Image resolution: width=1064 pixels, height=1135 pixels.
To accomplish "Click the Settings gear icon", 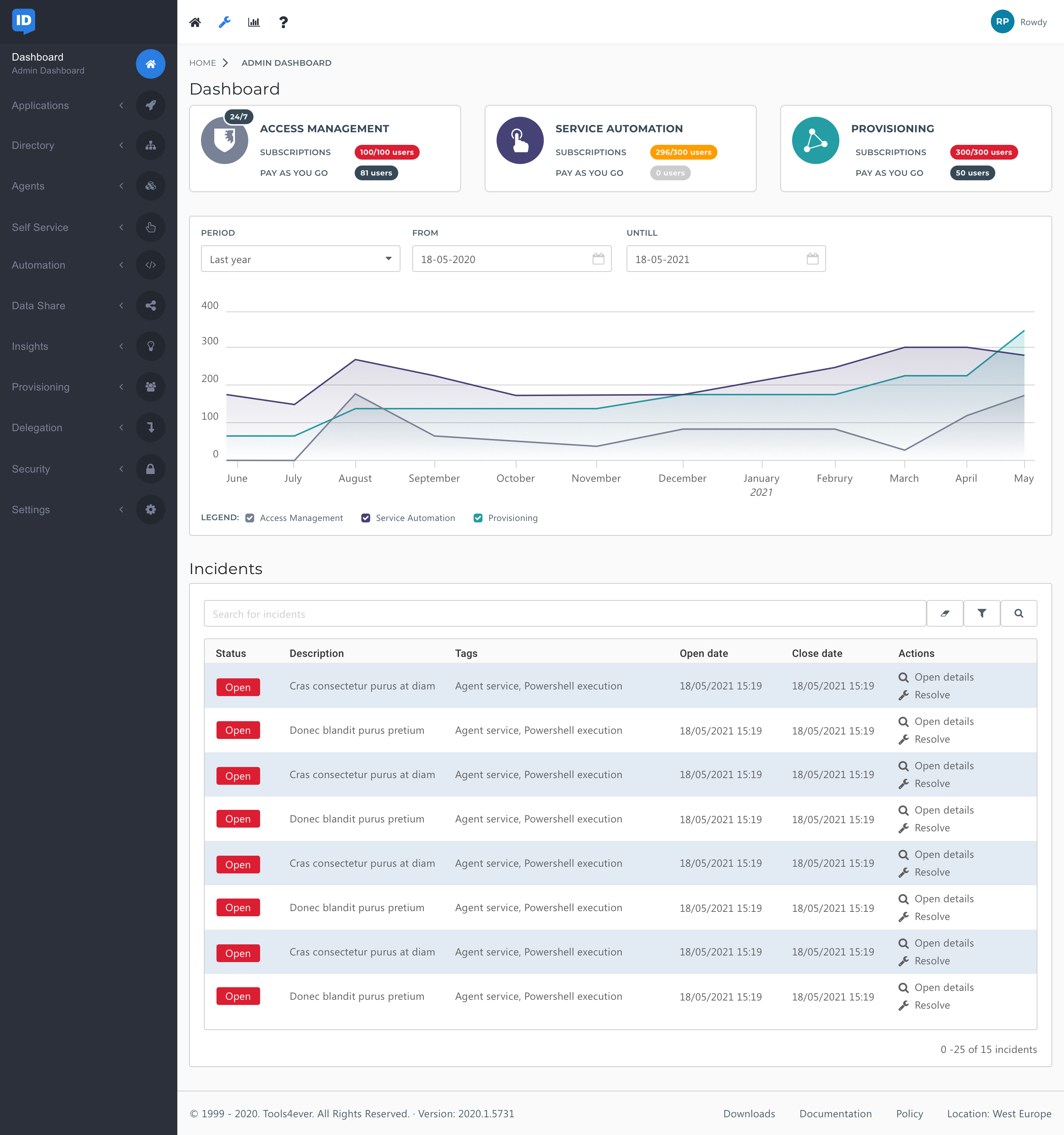I will click(x=151, y=509).
